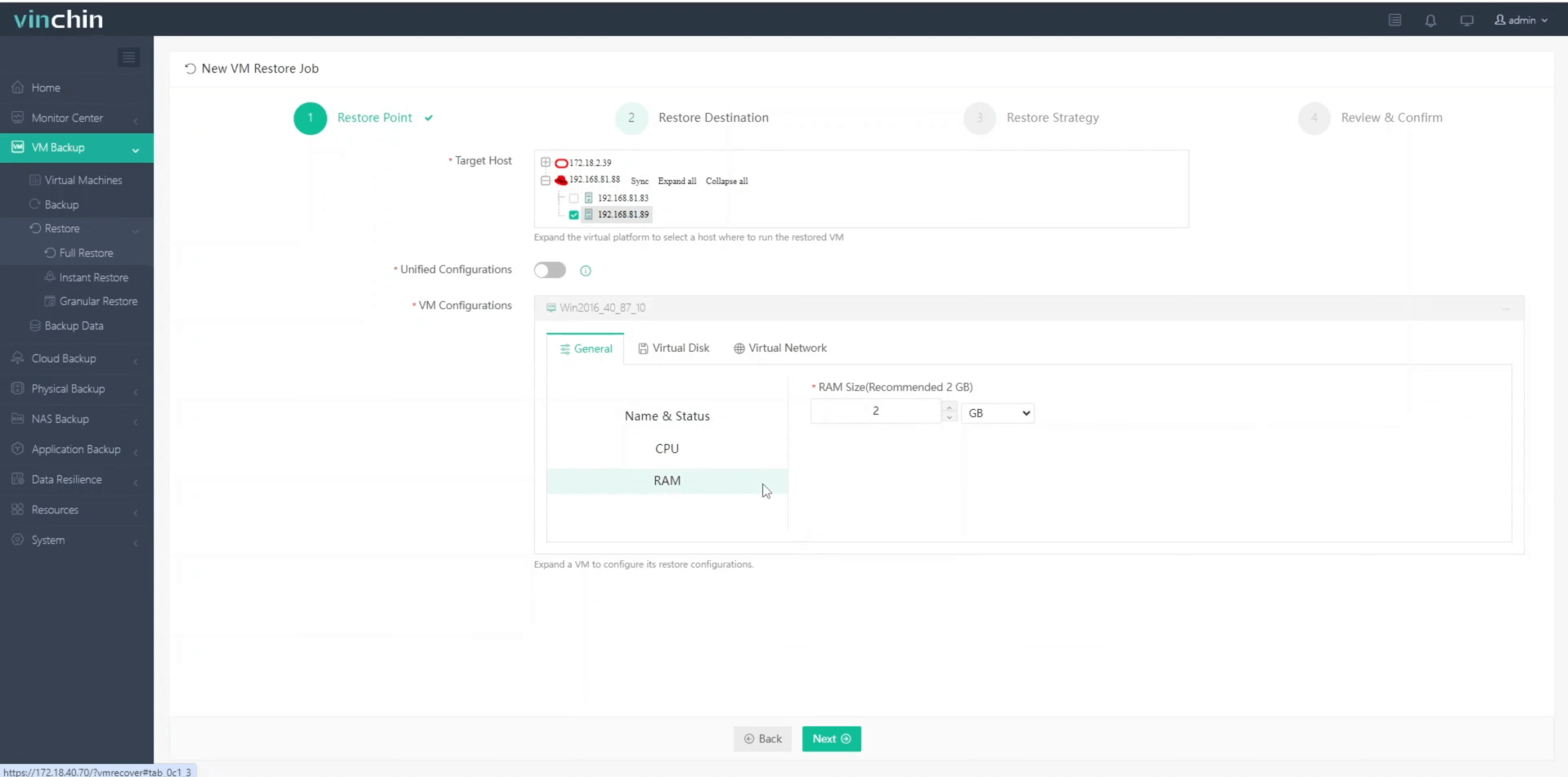Select Full Restore
This screenshot has height=777, width=1568.
click(86, 254)
